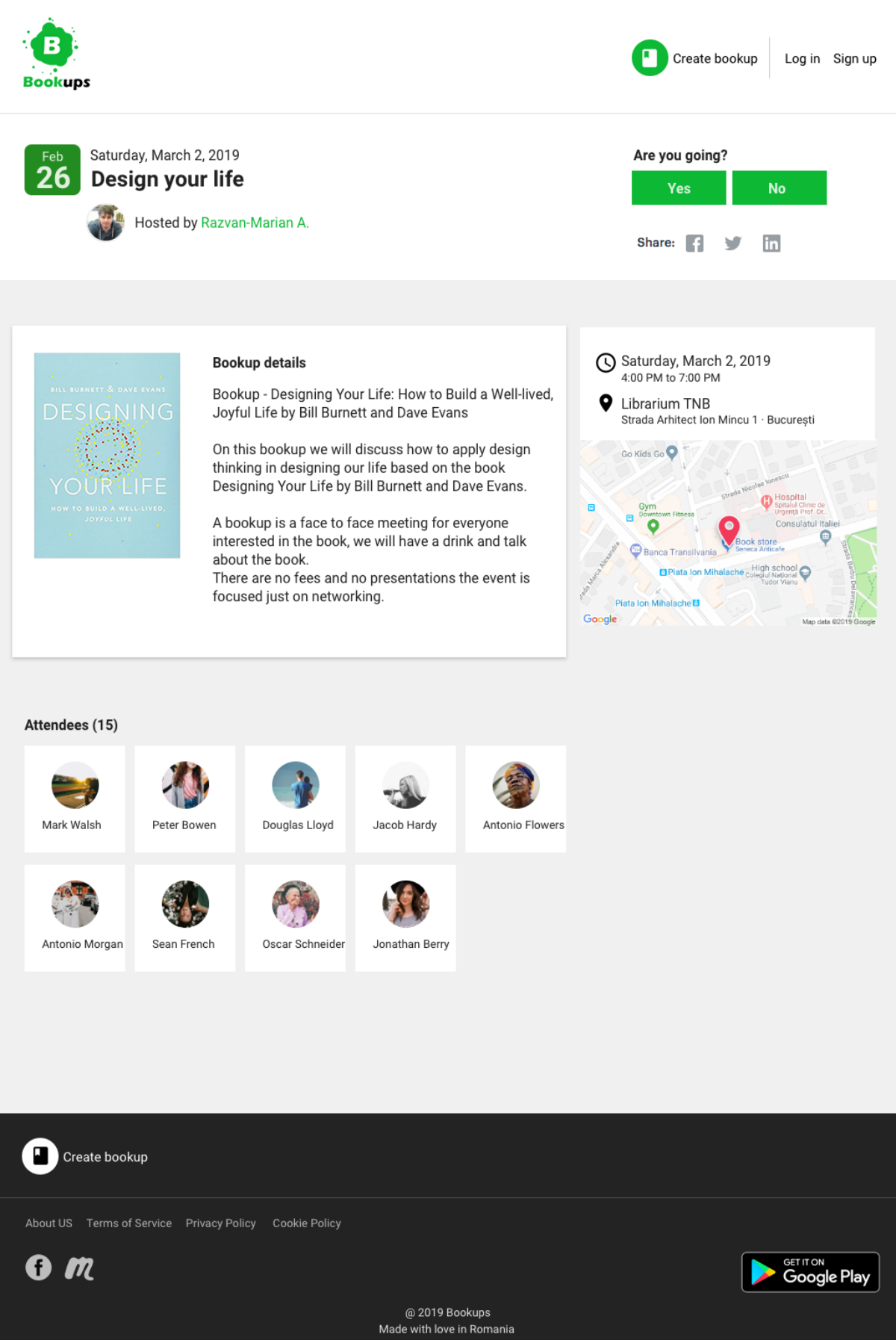Click the red map location pin

(729, 530)
